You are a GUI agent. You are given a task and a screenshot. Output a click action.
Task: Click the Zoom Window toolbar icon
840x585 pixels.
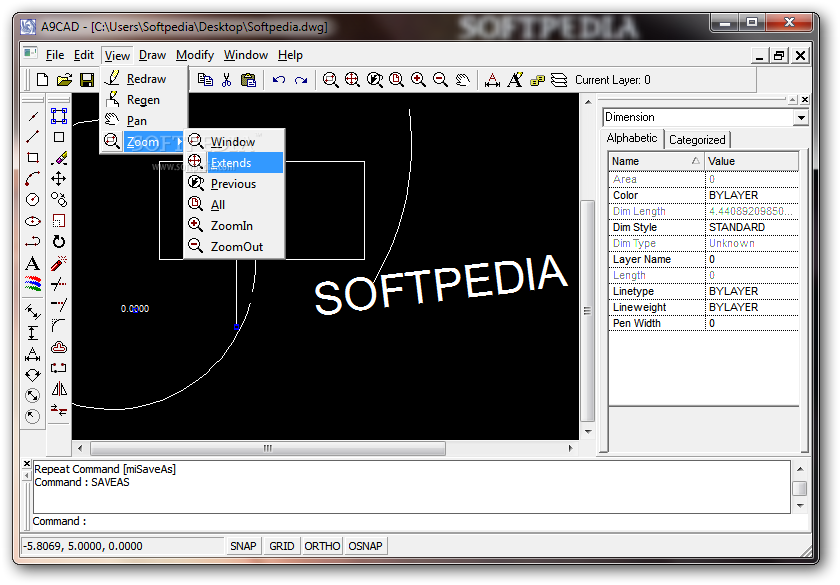pyautogui.click(x=331, y=80)
